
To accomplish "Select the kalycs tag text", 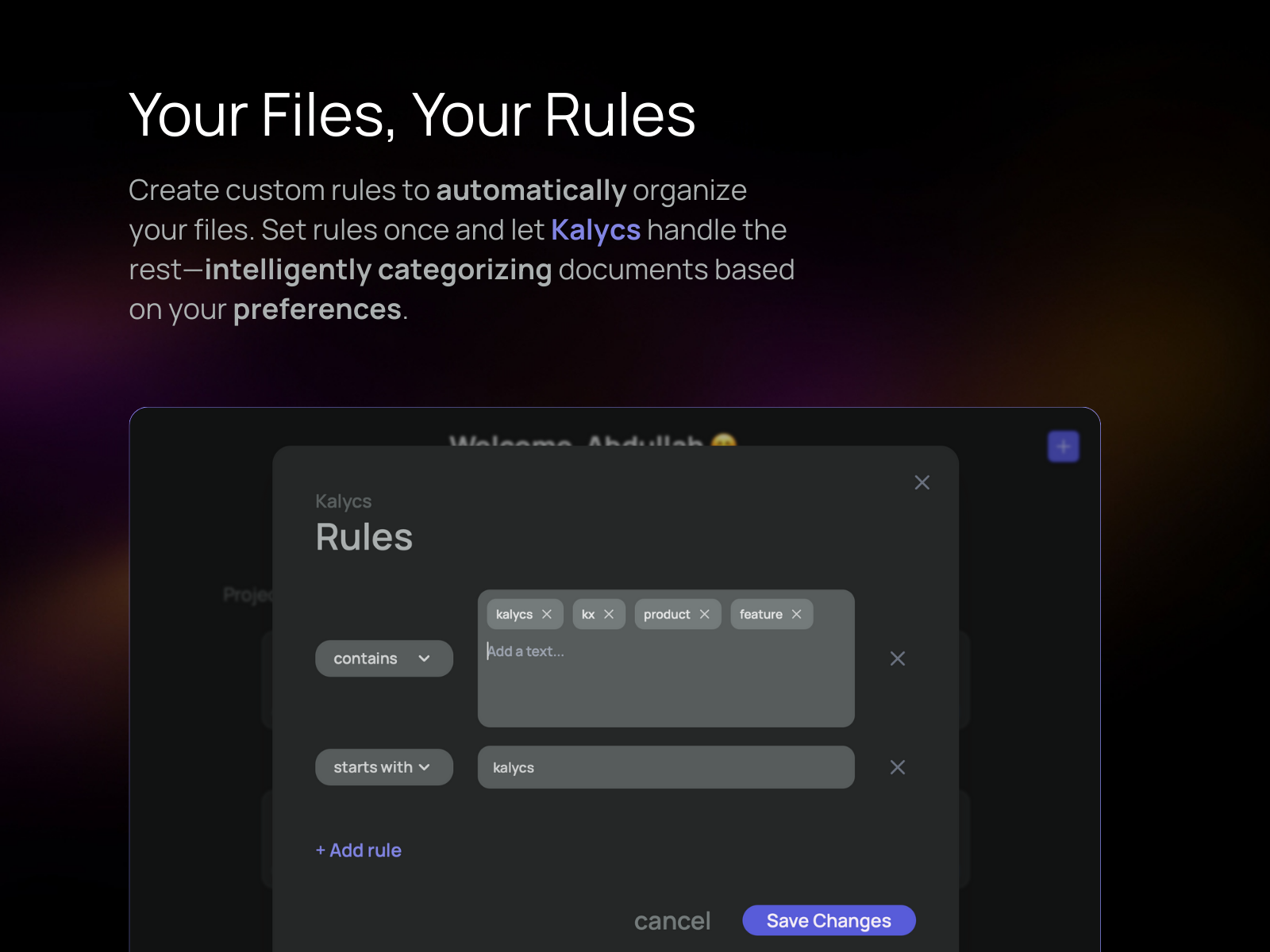I will point(514,615).
